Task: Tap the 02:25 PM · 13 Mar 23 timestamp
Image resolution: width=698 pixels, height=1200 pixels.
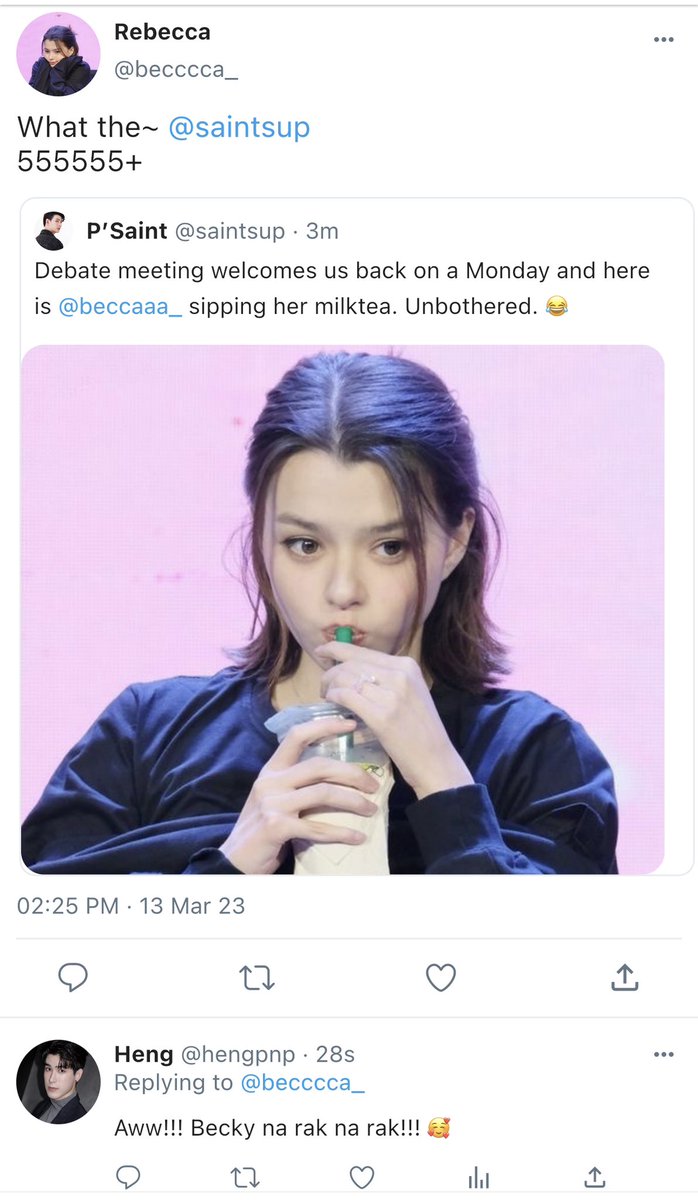Action: (131, 906)
